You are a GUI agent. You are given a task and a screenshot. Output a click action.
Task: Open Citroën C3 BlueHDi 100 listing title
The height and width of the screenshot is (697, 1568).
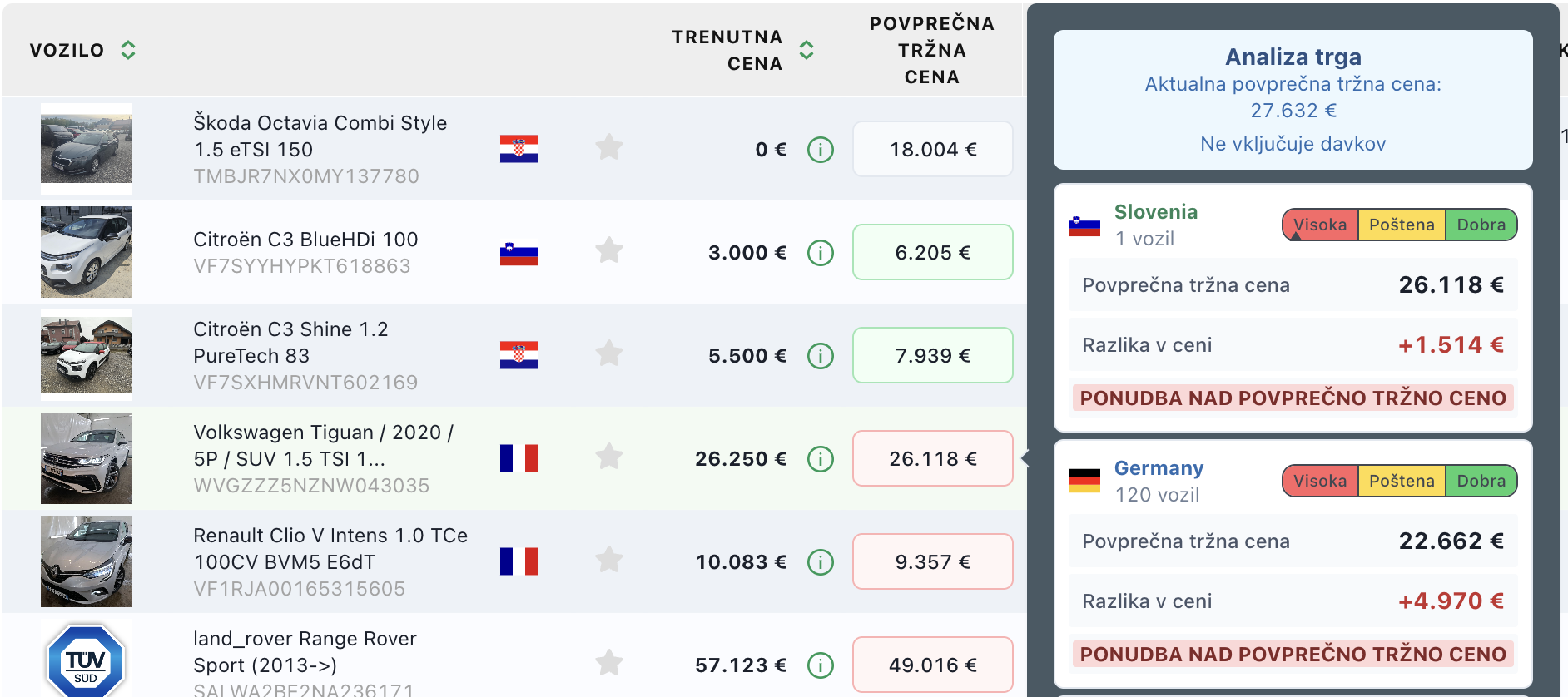305,240
